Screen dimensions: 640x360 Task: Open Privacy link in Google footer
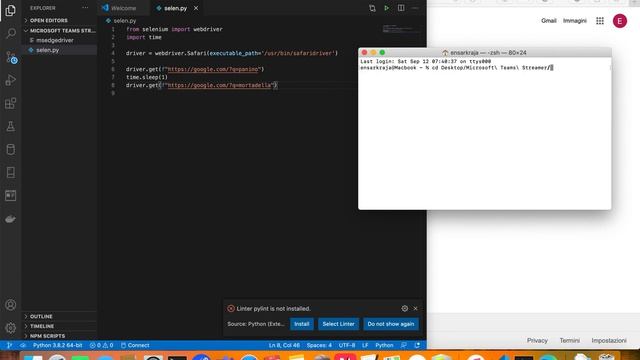tap(537, 340)
